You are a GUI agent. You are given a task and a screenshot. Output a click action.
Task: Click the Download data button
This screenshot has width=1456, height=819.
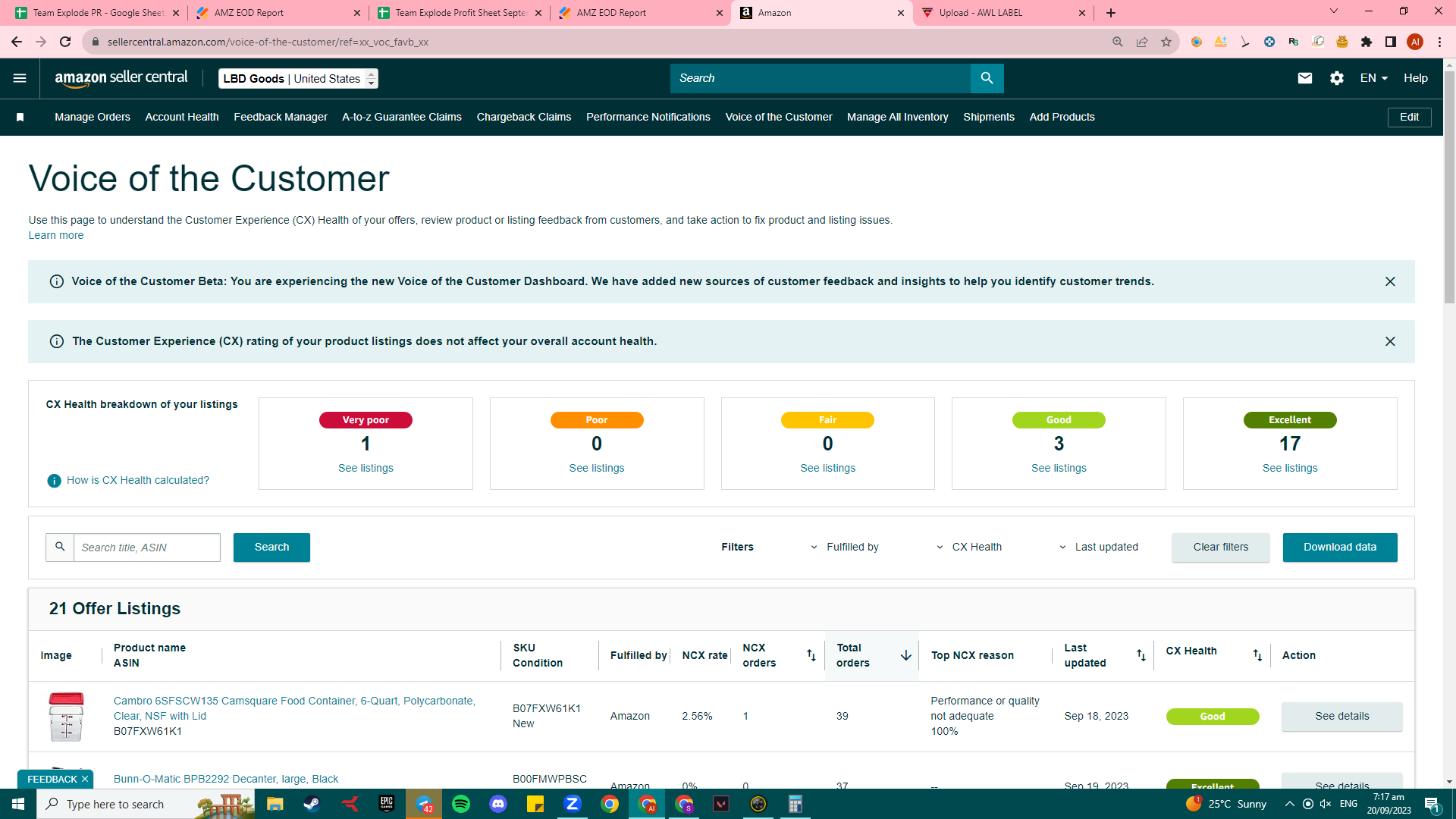pos(1340,548)
